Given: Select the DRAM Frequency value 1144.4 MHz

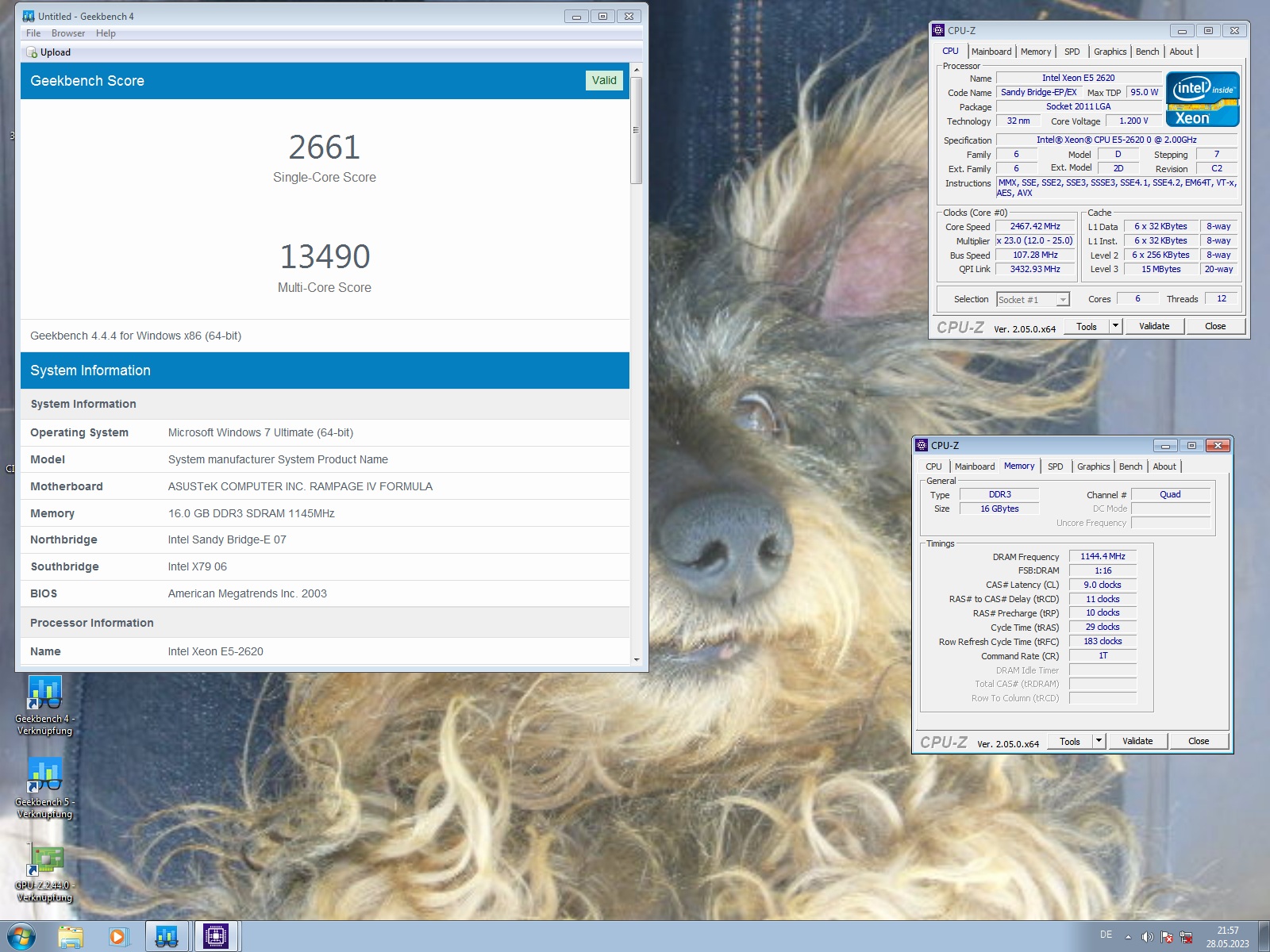Looking at the screenshot, I should (x=1103, y=556).
